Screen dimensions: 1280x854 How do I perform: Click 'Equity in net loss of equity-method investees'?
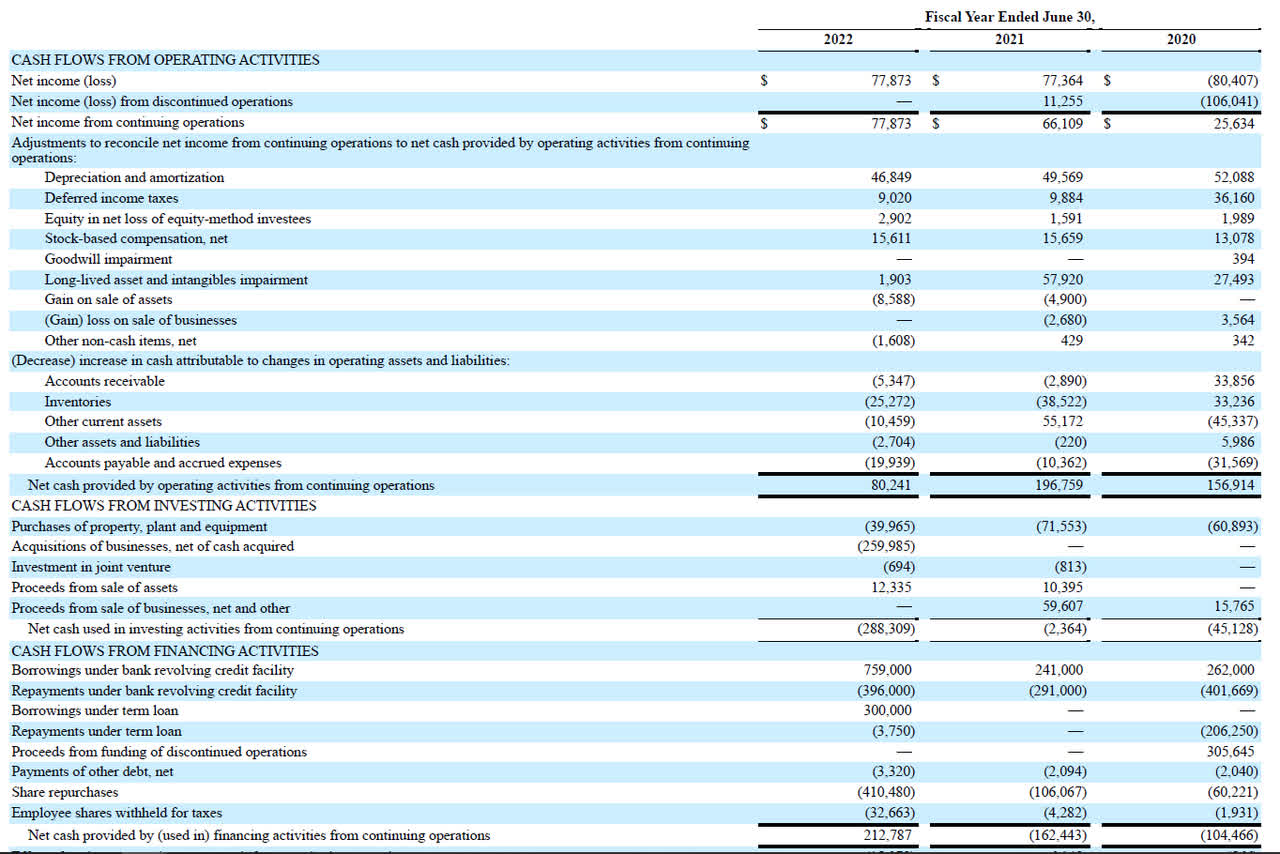point(177,218)
